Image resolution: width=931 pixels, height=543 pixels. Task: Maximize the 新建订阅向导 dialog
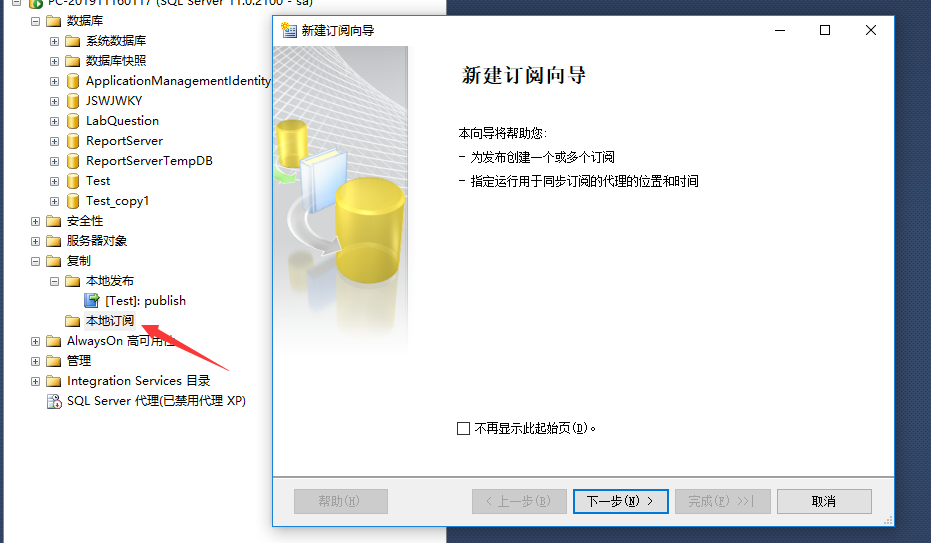[825, 30]
